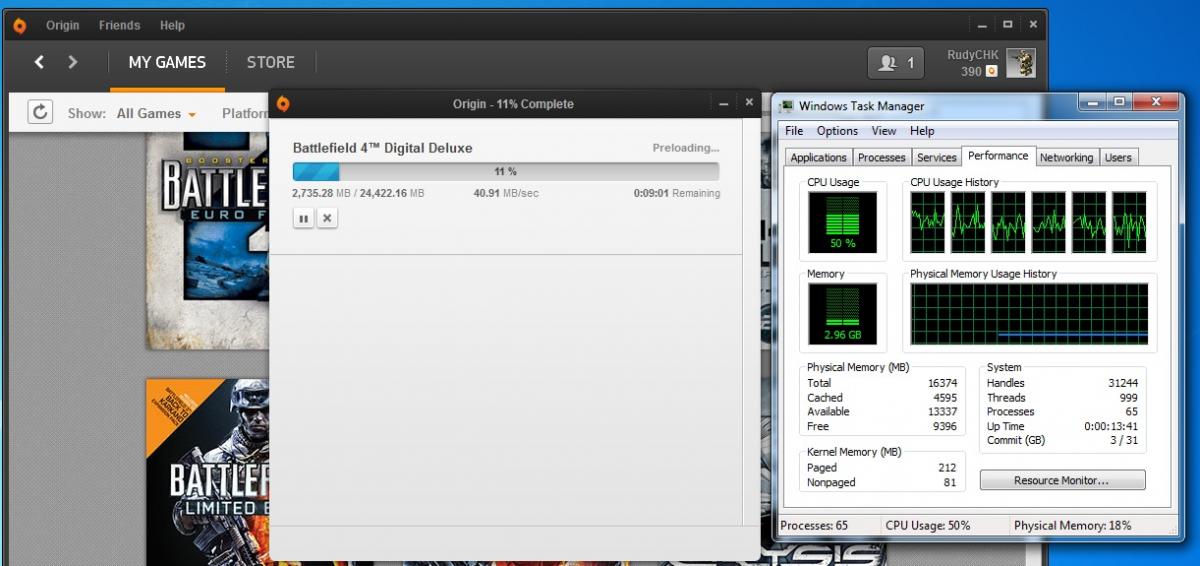Image resolution: width=1200 pixels, height=566 pixels.
Task: Expand the Show All Games dropdown
Action: (155, 114)
